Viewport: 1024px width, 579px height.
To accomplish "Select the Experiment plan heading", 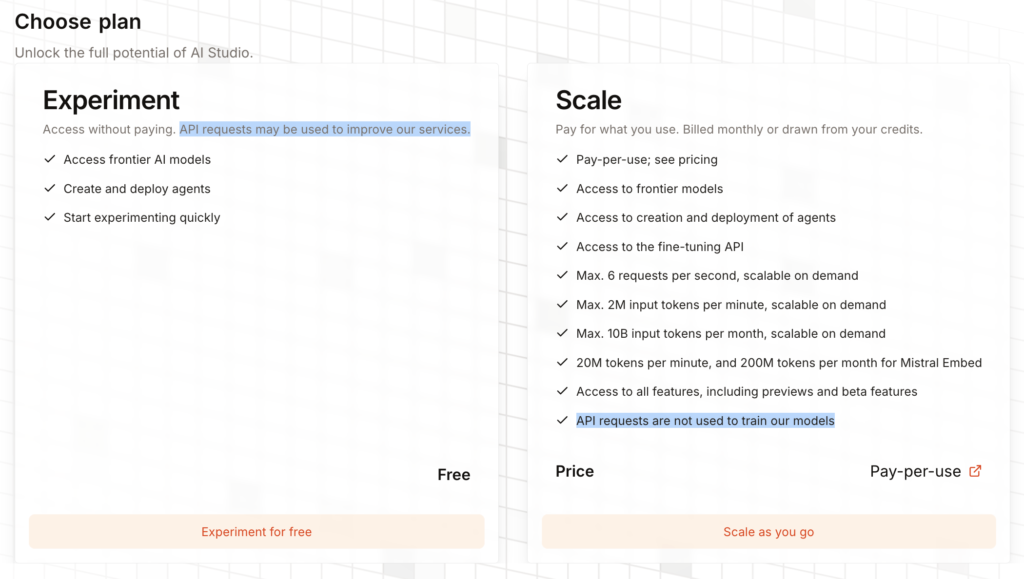I will (x=111, y=100).
